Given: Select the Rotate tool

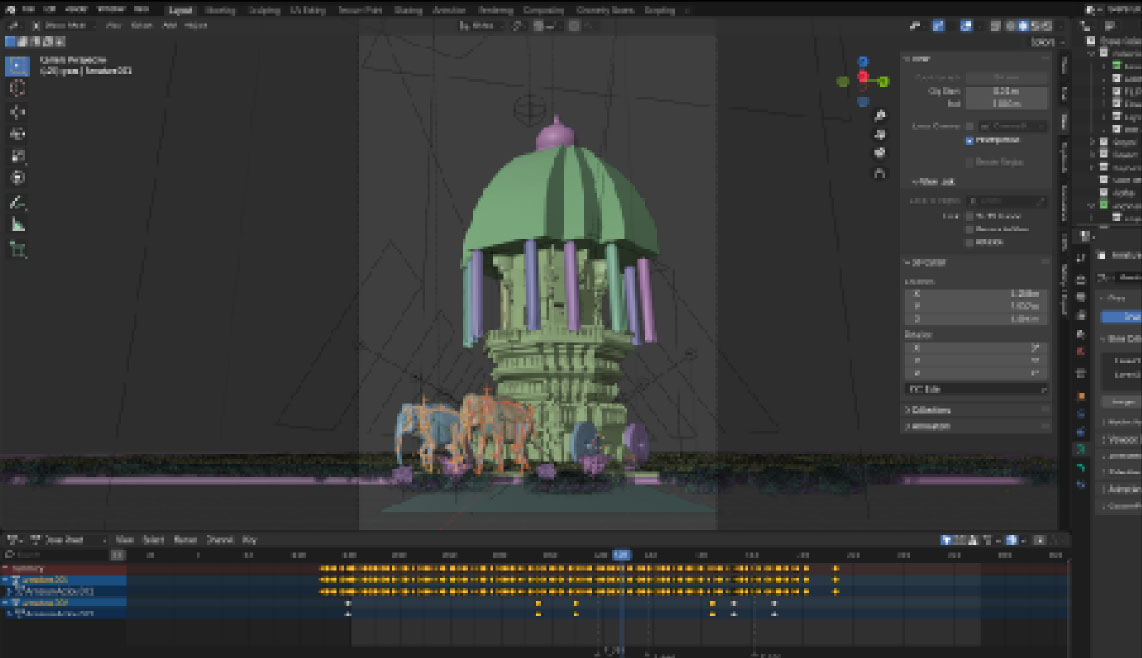Looking at the screenshot, I should coord(18,134).
